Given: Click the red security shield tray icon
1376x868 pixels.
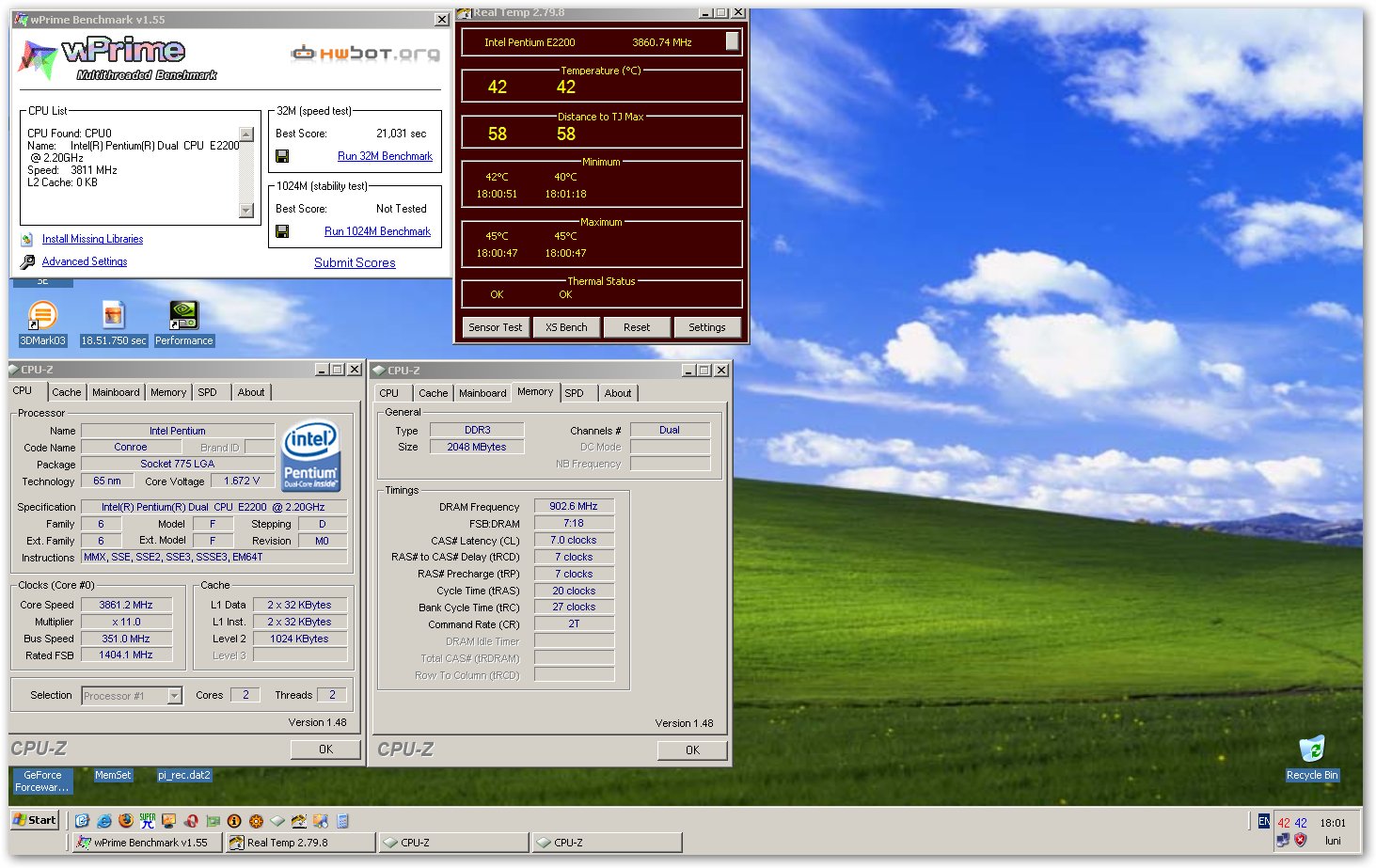Looking at the screenshot, I should tap(1300, 840).
